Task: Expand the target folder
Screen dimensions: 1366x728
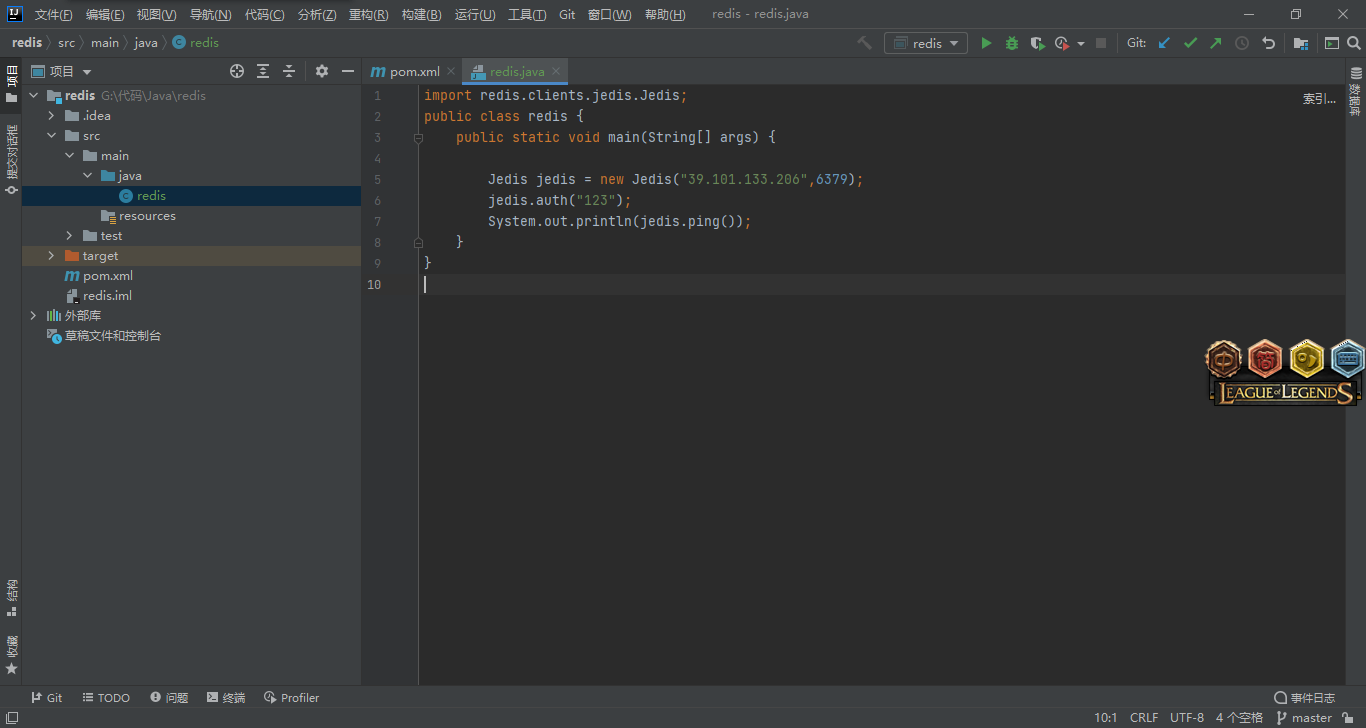Action: point(51,256)
